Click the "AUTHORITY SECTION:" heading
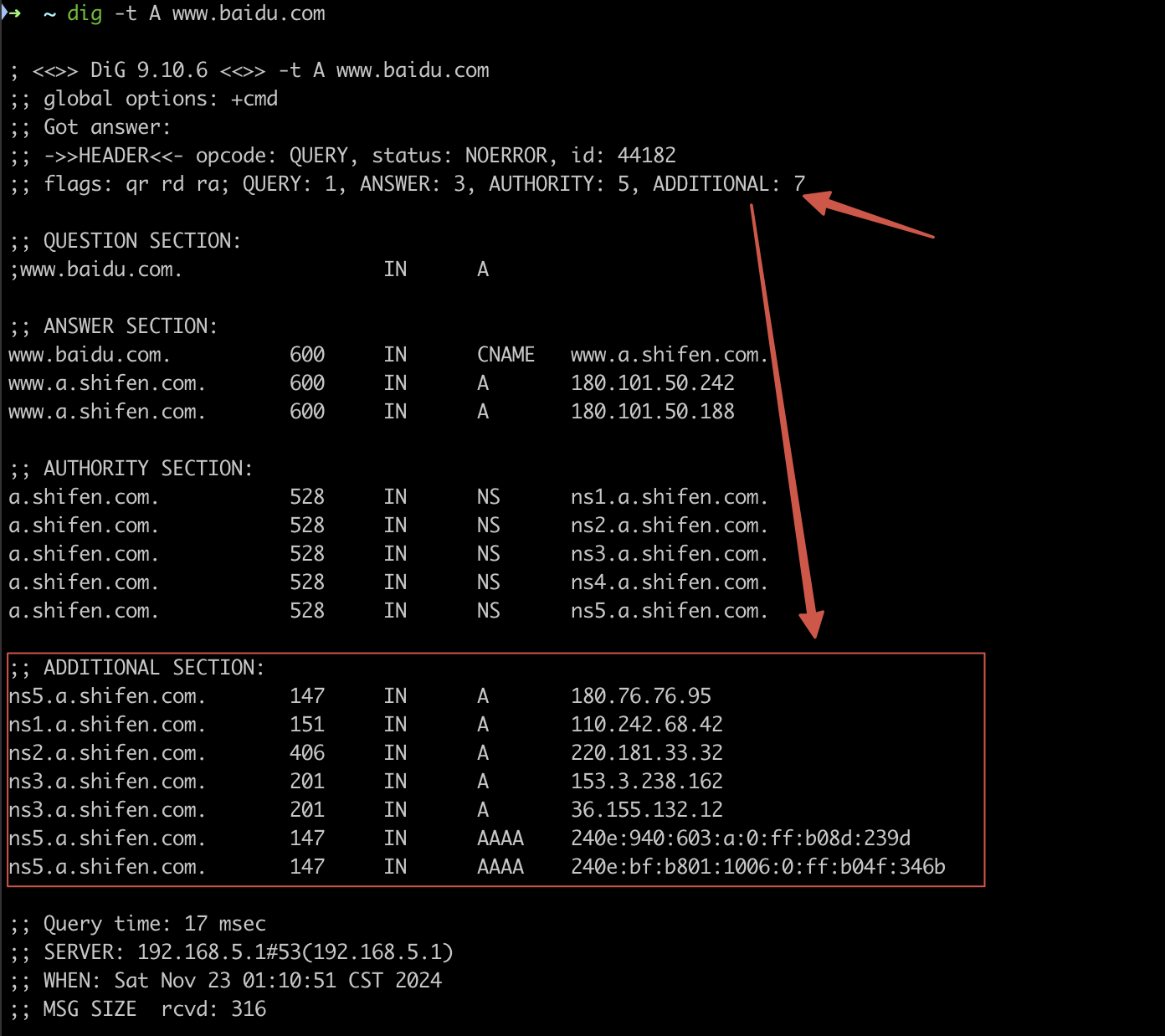Image resolution: width=1165 pixels, height=1036 pixels. point(147,469)
